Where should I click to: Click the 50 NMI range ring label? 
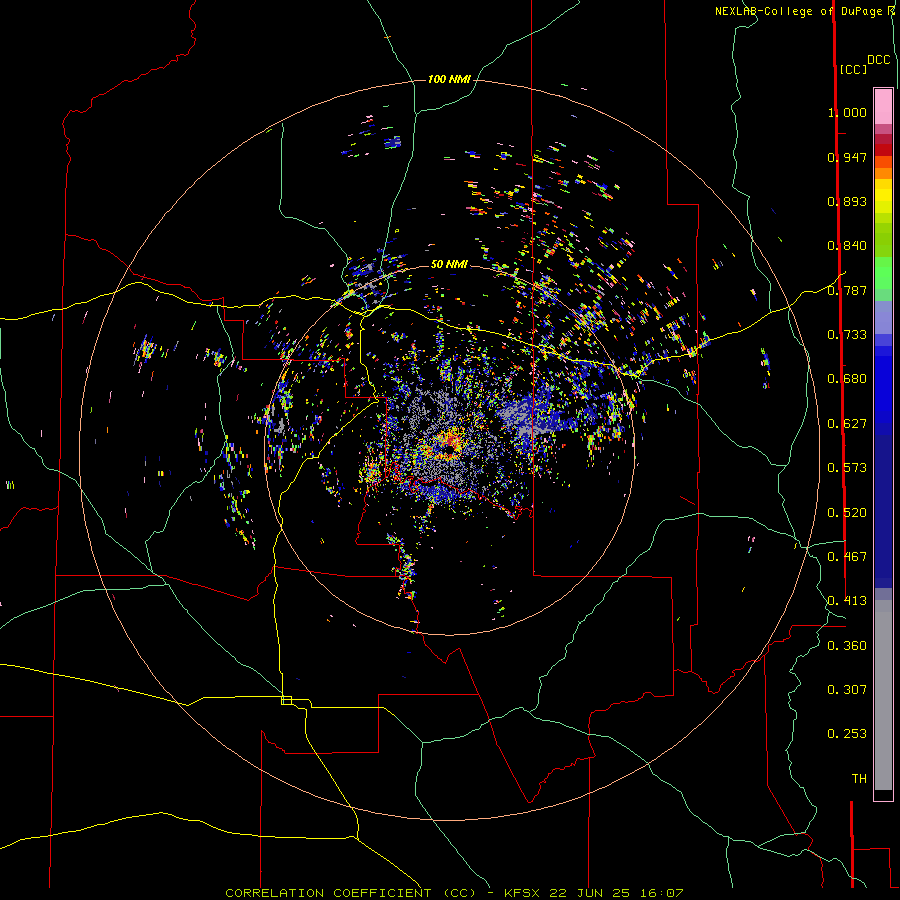pyautogui.click(x=449, y=264)
